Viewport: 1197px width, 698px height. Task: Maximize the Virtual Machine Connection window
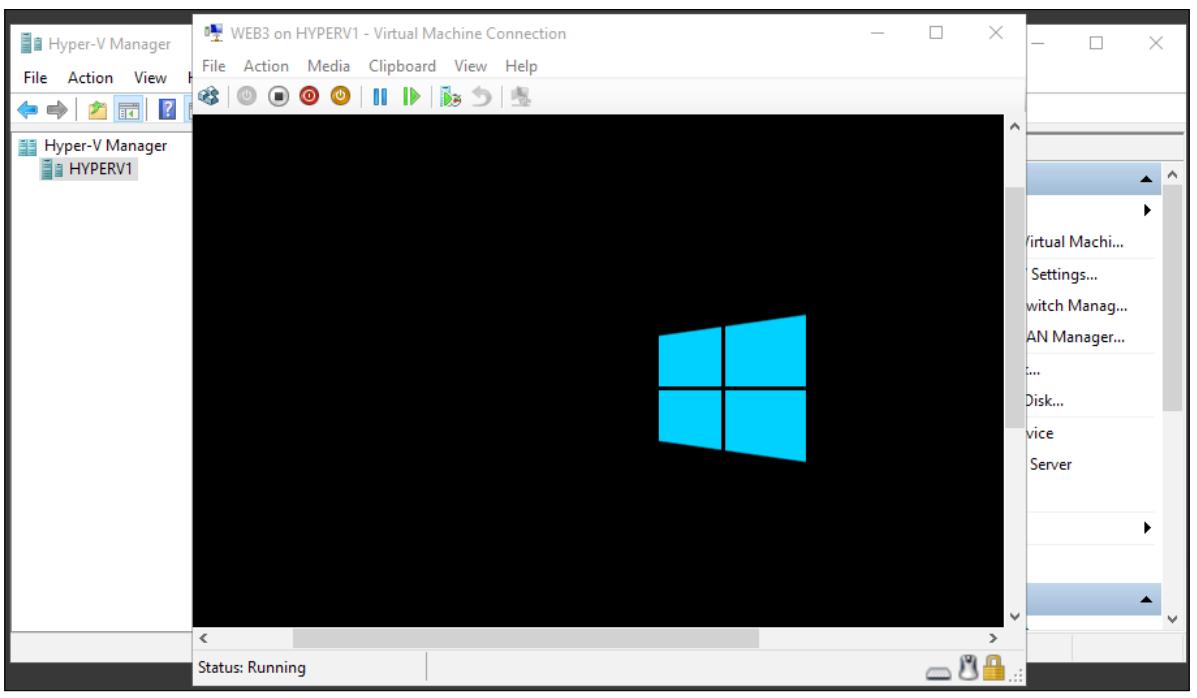pos(936,33)
